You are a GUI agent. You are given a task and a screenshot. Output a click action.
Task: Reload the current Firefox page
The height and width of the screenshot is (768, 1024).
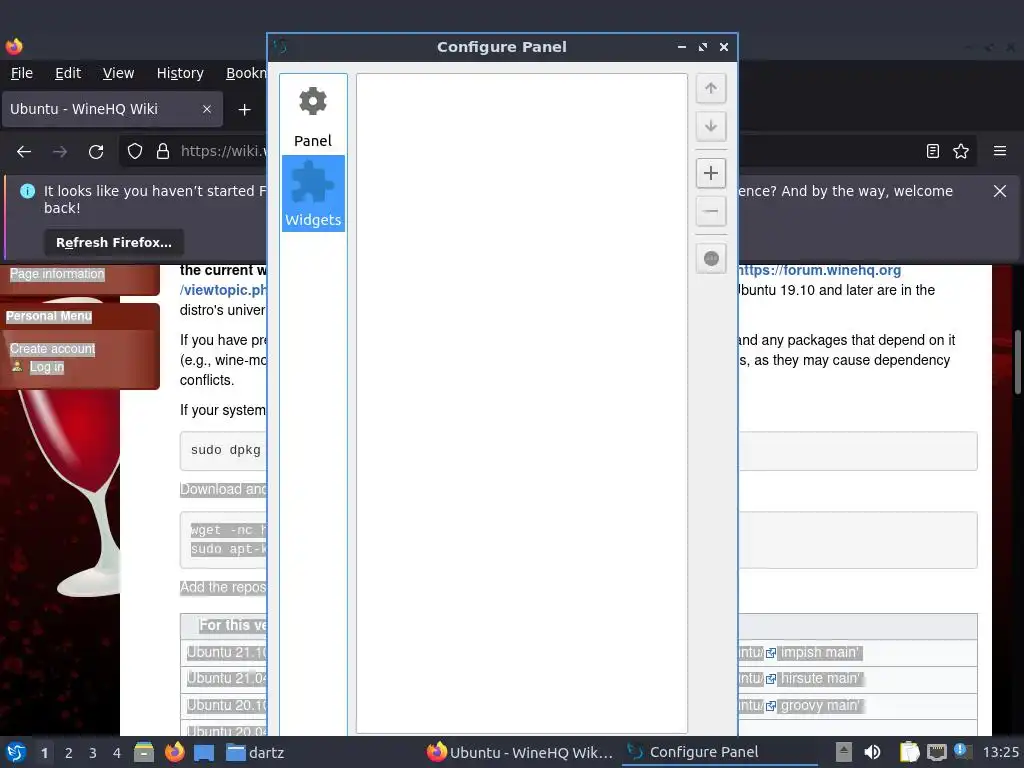coord(96,152)
